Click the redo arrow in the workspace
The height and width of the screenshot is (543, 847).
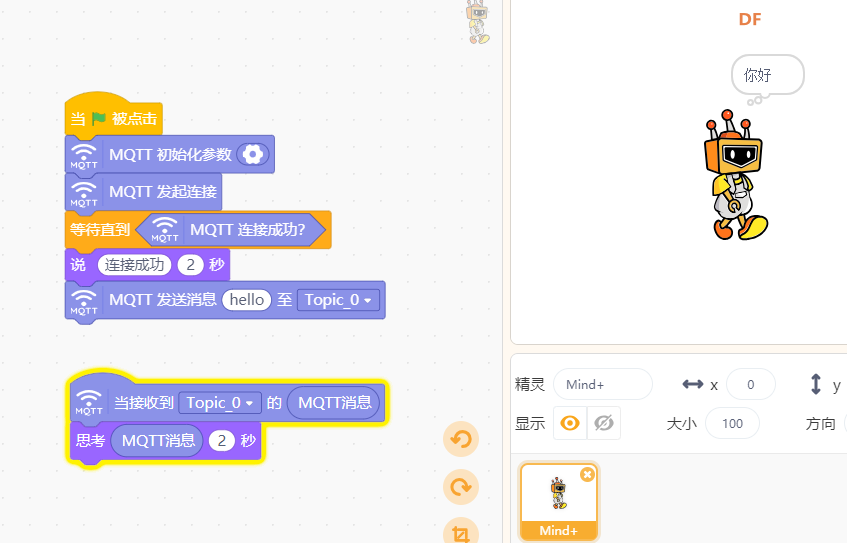click(461, 487)
